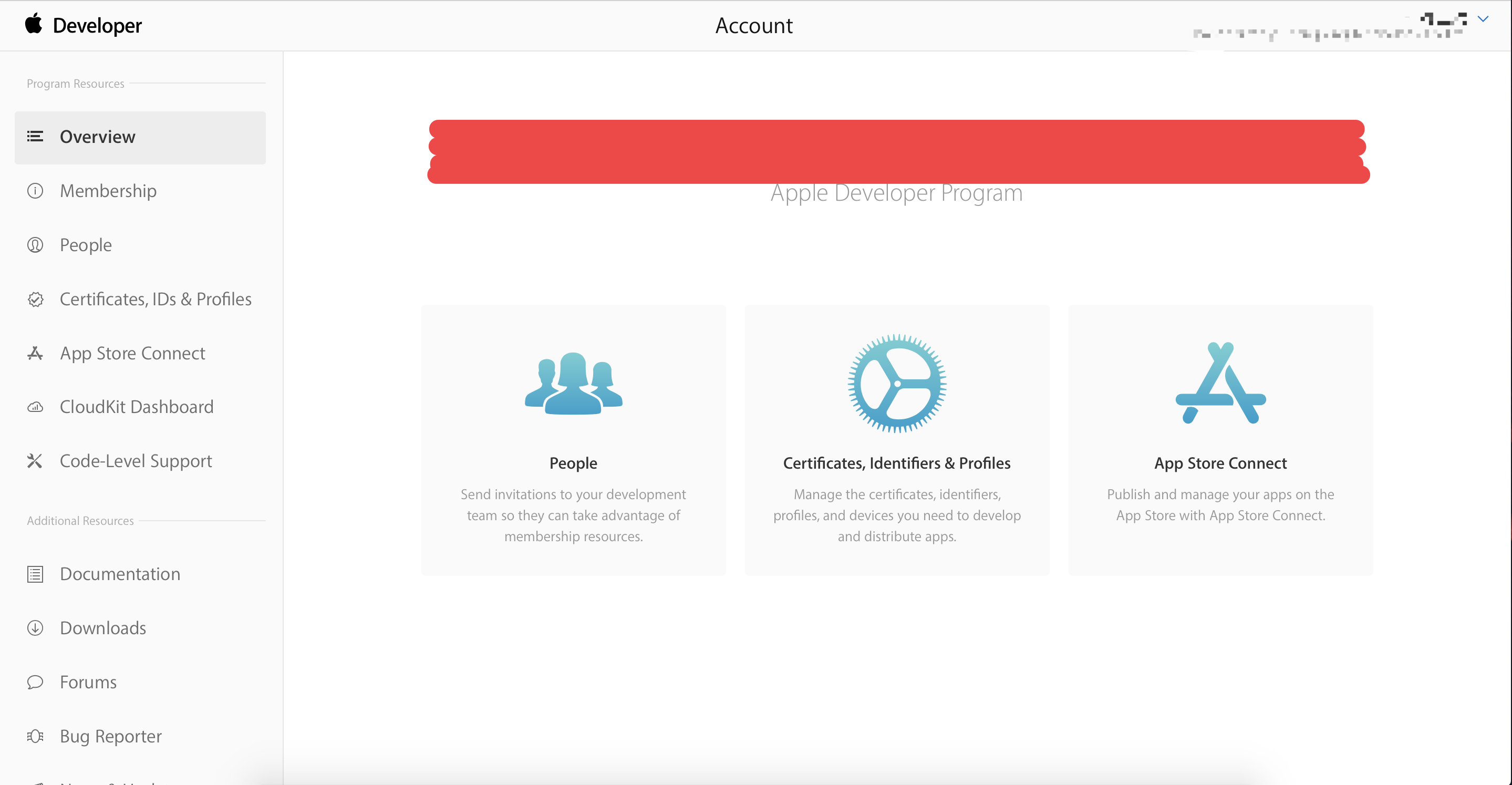Click the Bug Reporter bug icon
The image size is (1512, 785).
coord(35,736)
